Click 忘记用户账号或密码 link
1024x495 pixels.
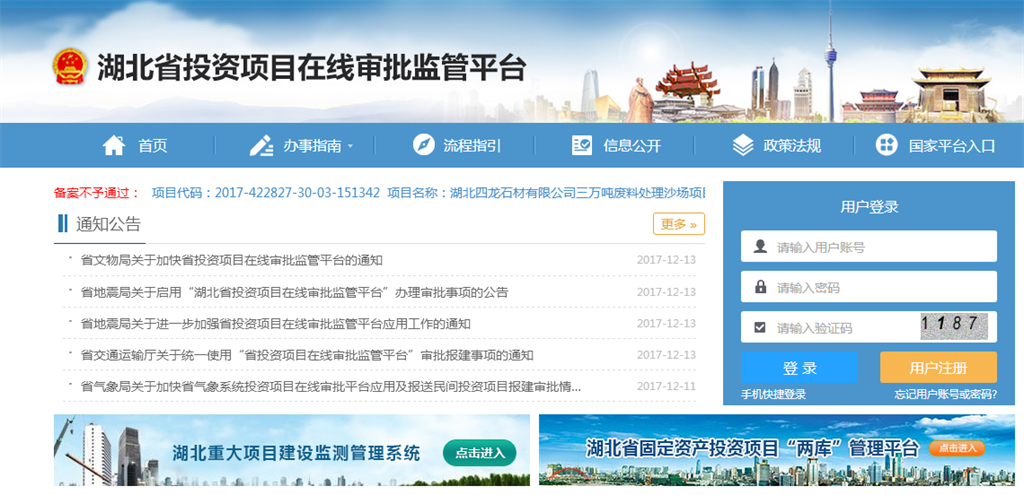[x=945, y=394]
